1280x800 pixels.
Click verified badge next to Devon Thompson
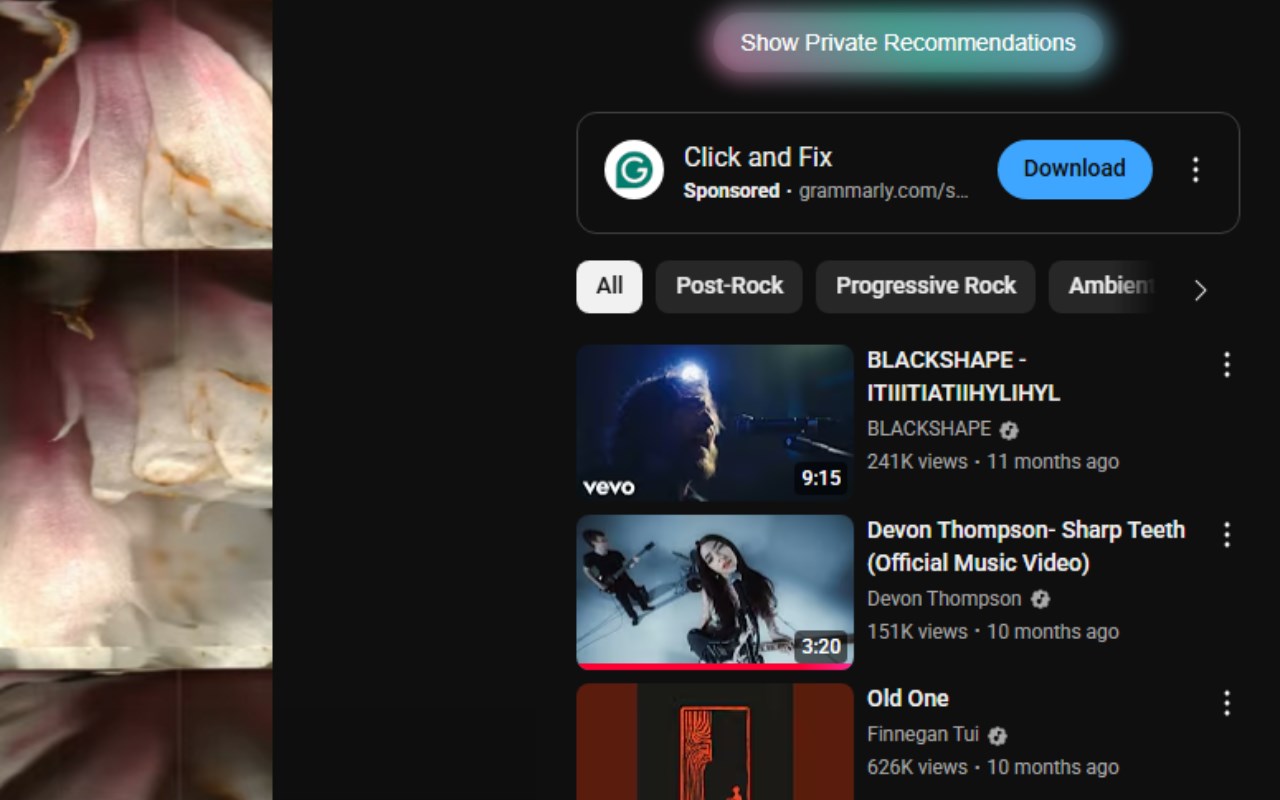[1040, 600]
